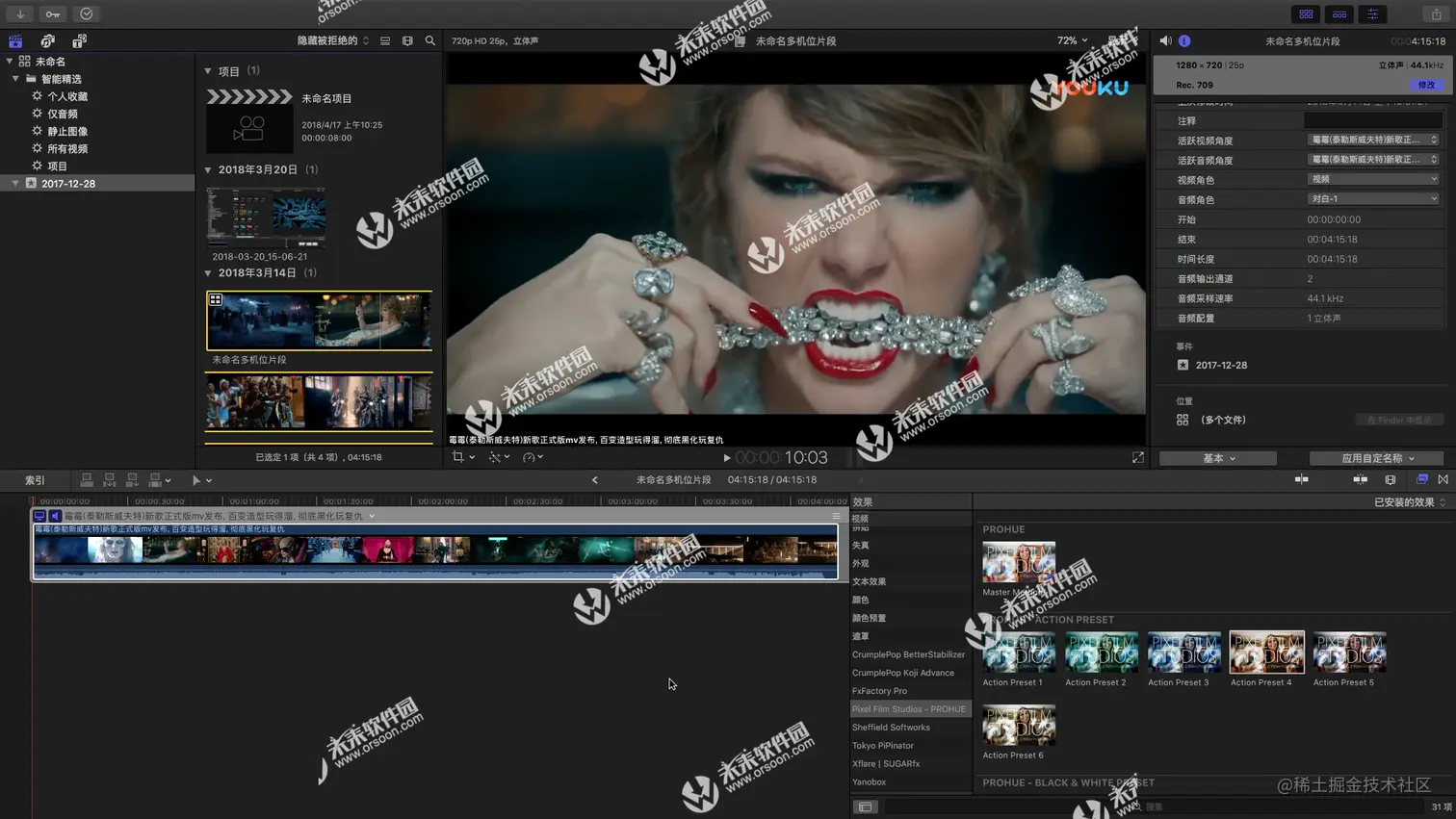Screen dimensions: 1456x819
Task: Insert clip into timeline icon
Action: (x=110, y=479)
